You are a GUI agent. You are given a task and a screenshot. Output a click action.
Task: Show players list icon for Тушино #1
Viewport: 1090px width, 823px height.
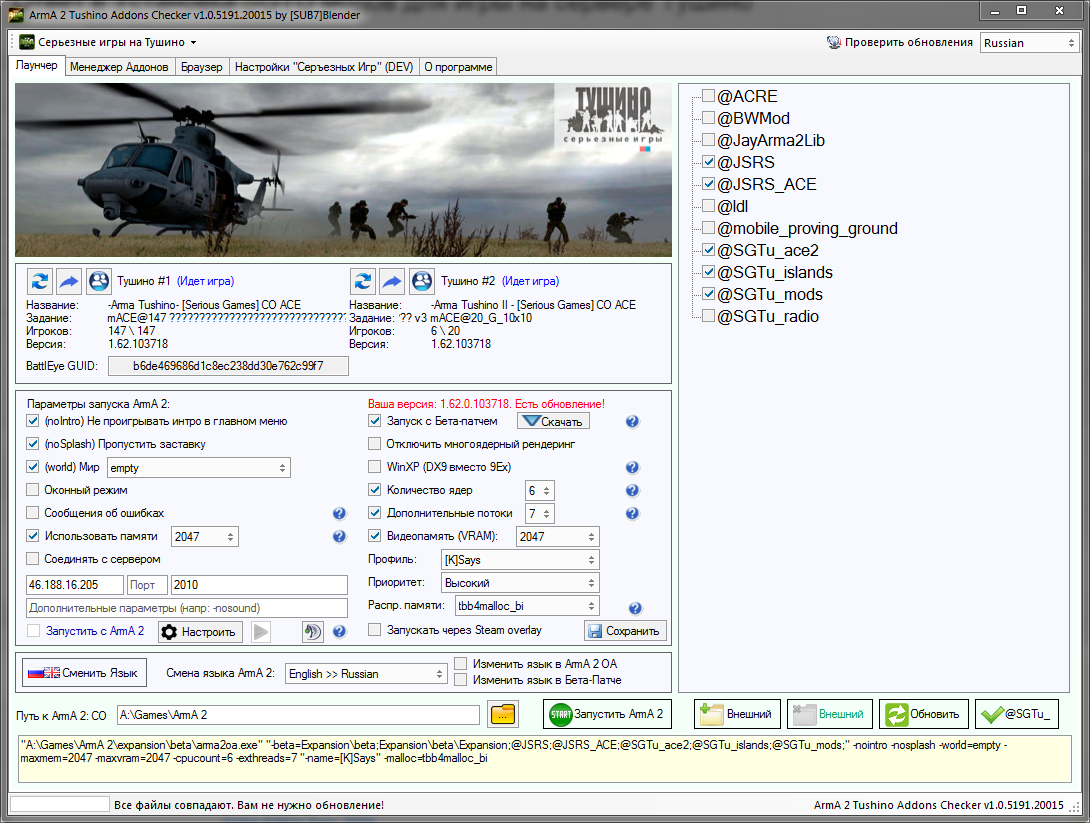coord(99,281)
